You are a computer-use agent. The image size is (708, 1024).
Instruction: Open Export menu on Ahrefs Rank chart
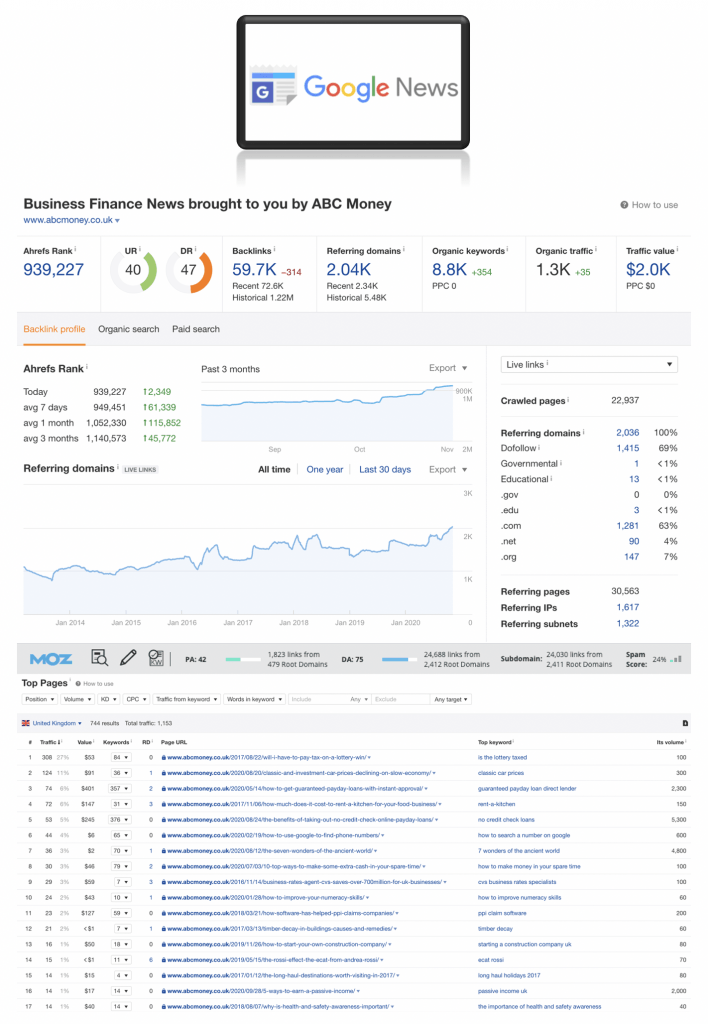click(x=448, y=368)
